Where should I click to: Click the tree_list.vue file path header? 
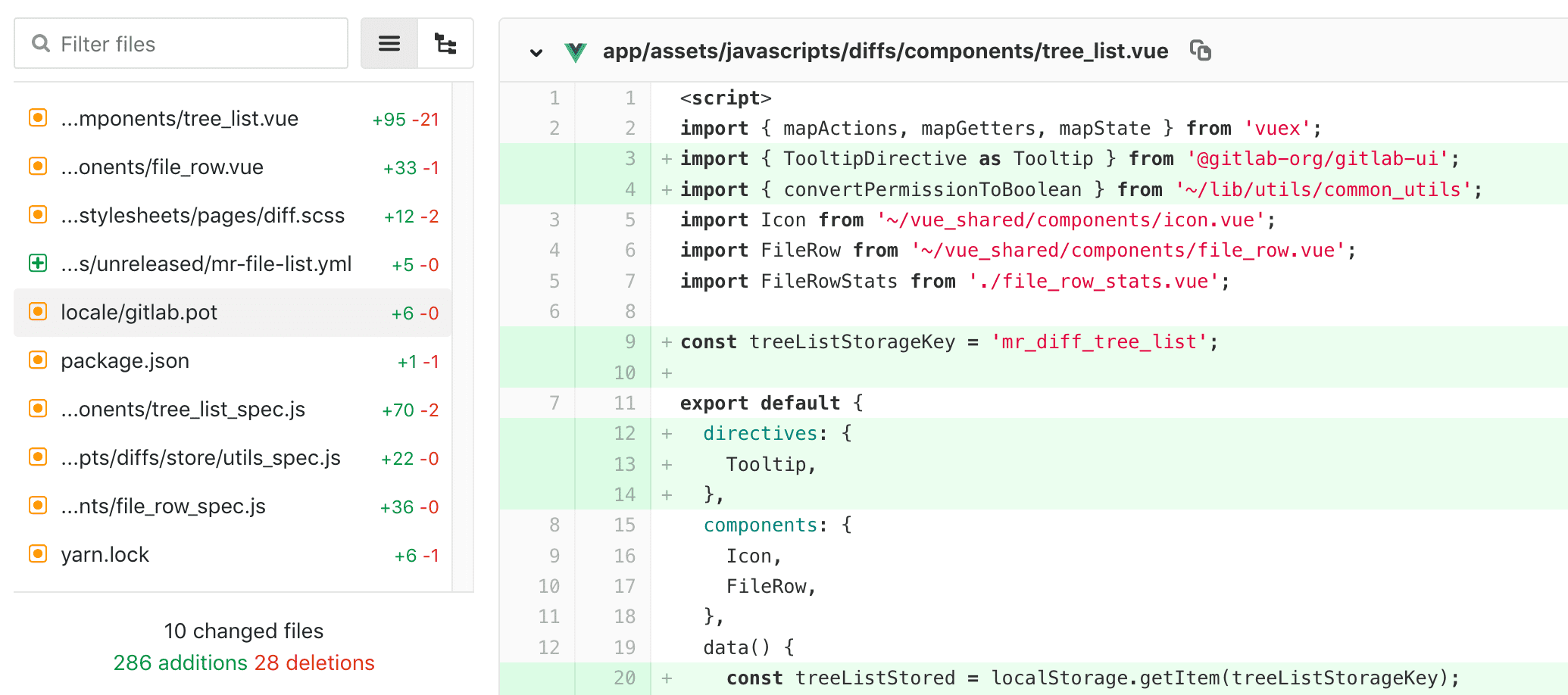click(x=885, y=51)
